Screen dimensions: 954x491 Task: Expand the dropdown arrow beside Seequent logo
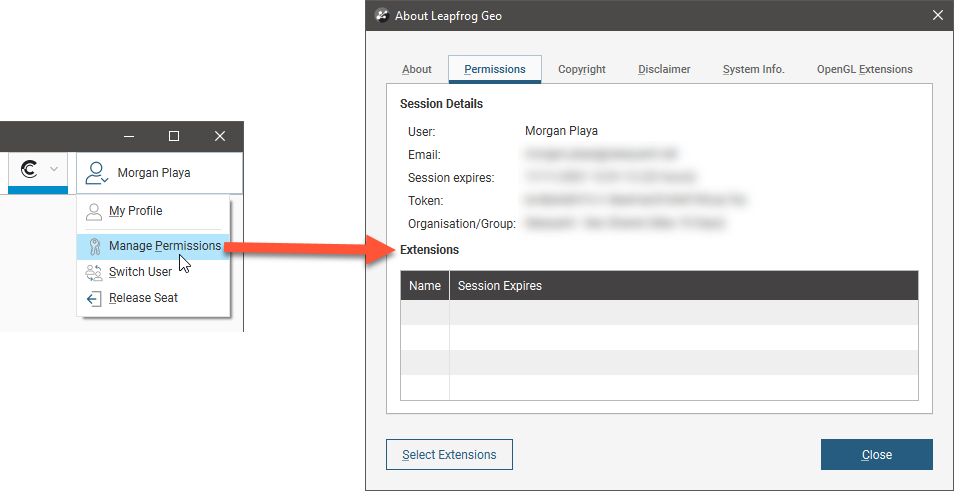[54, 170]
